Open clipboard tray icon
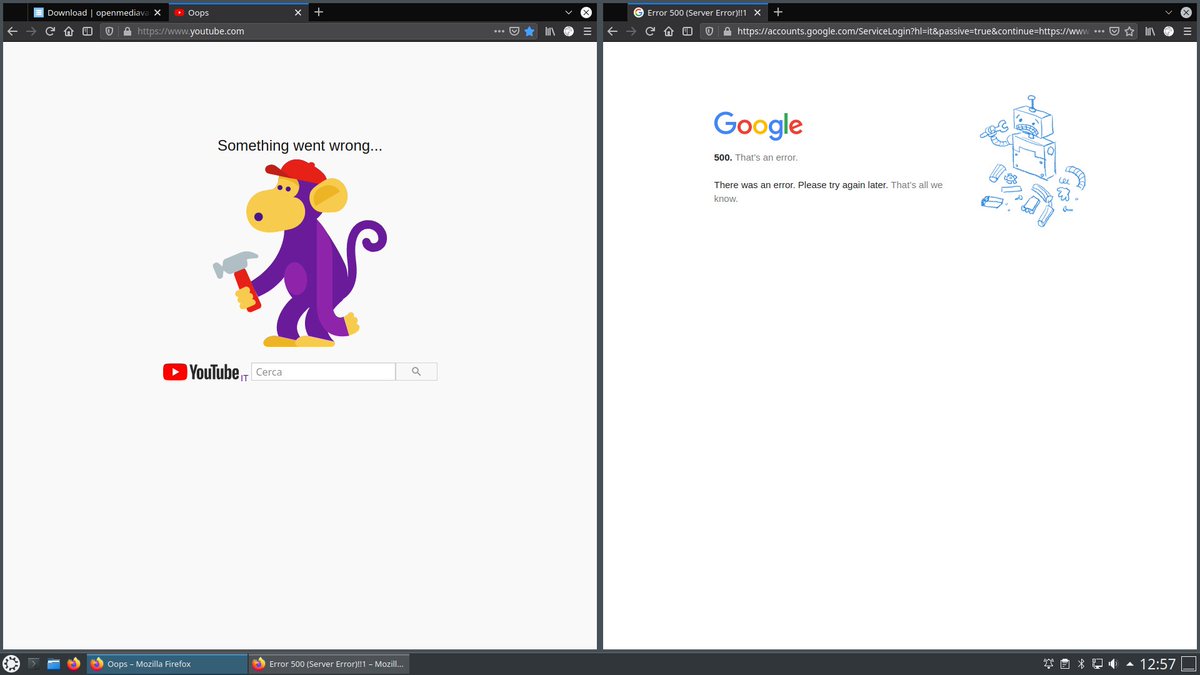1200x675 pixels. pyautogui.click(x=1065, y=663)
